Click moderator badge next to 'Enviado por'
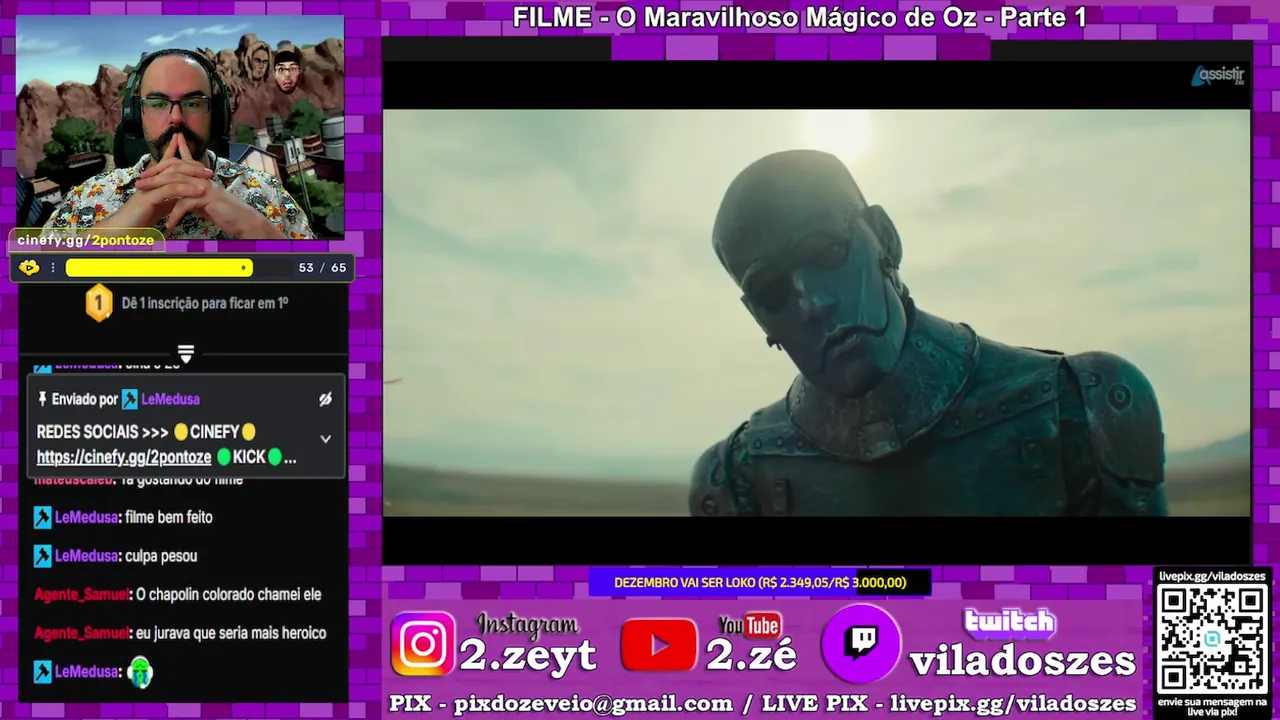Viewport: 1280px width, 720px height. coord(130,399)
